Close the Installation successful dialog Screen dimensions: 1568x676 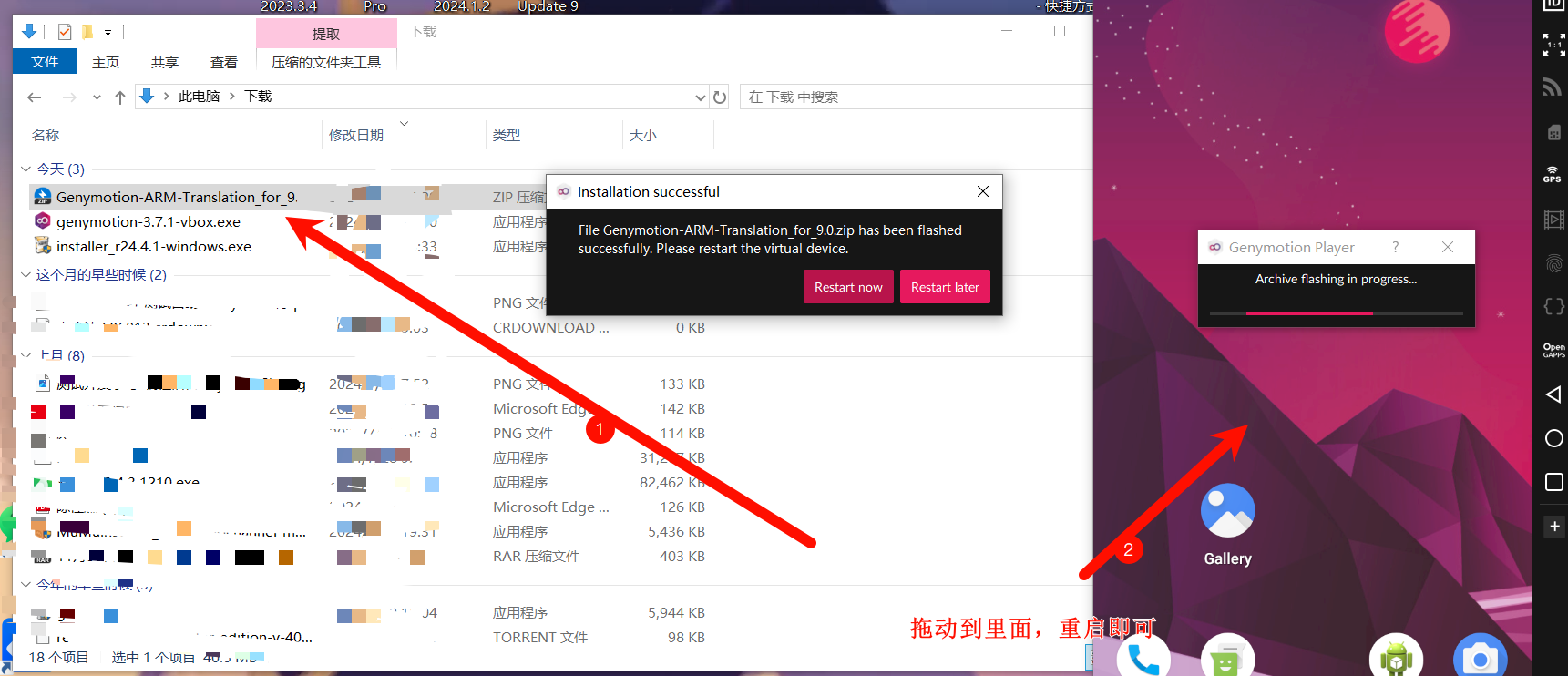tap(983, 191)
